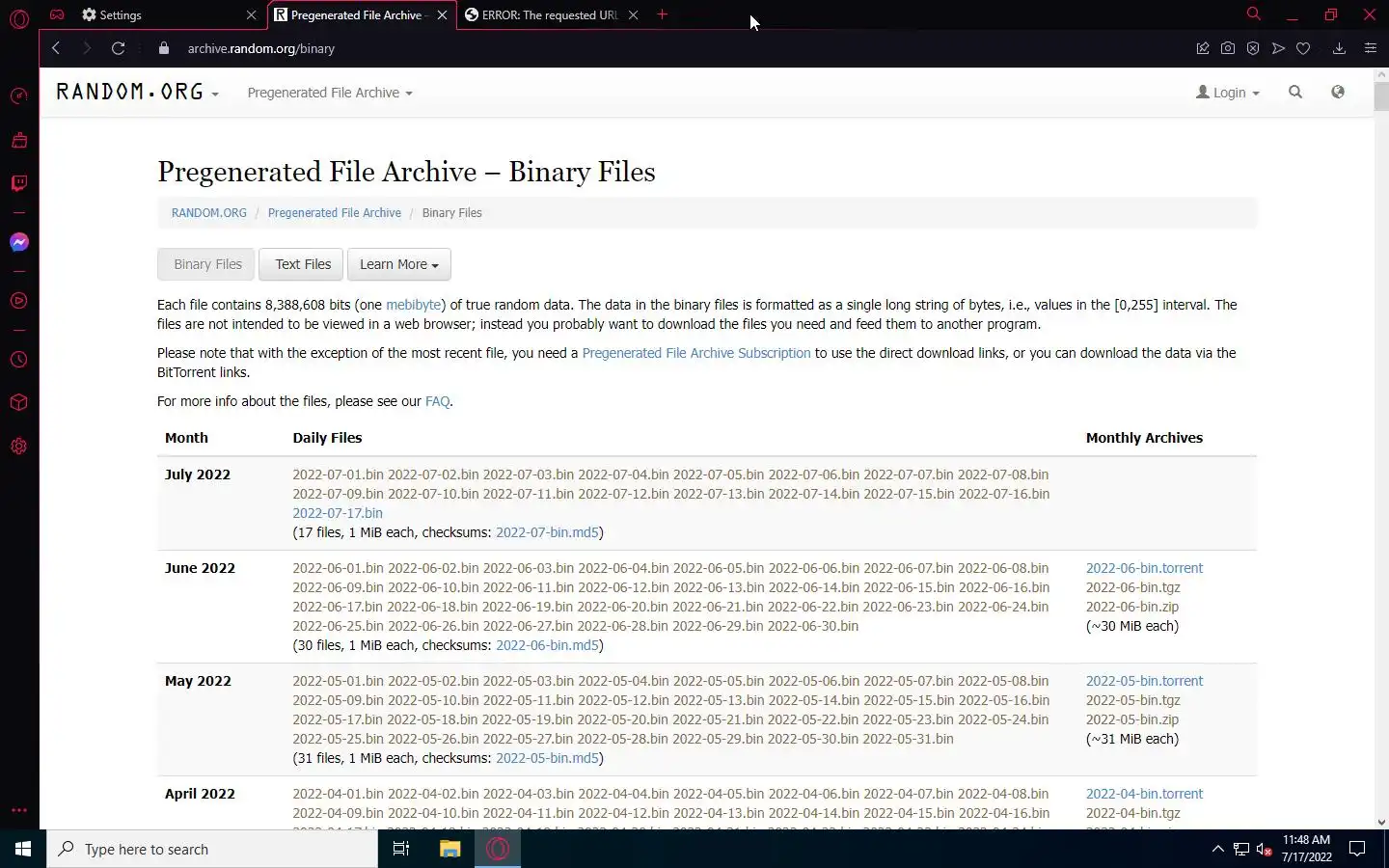
Task: Open History clock icon in sidebar
Action: [x=19, y=360]
